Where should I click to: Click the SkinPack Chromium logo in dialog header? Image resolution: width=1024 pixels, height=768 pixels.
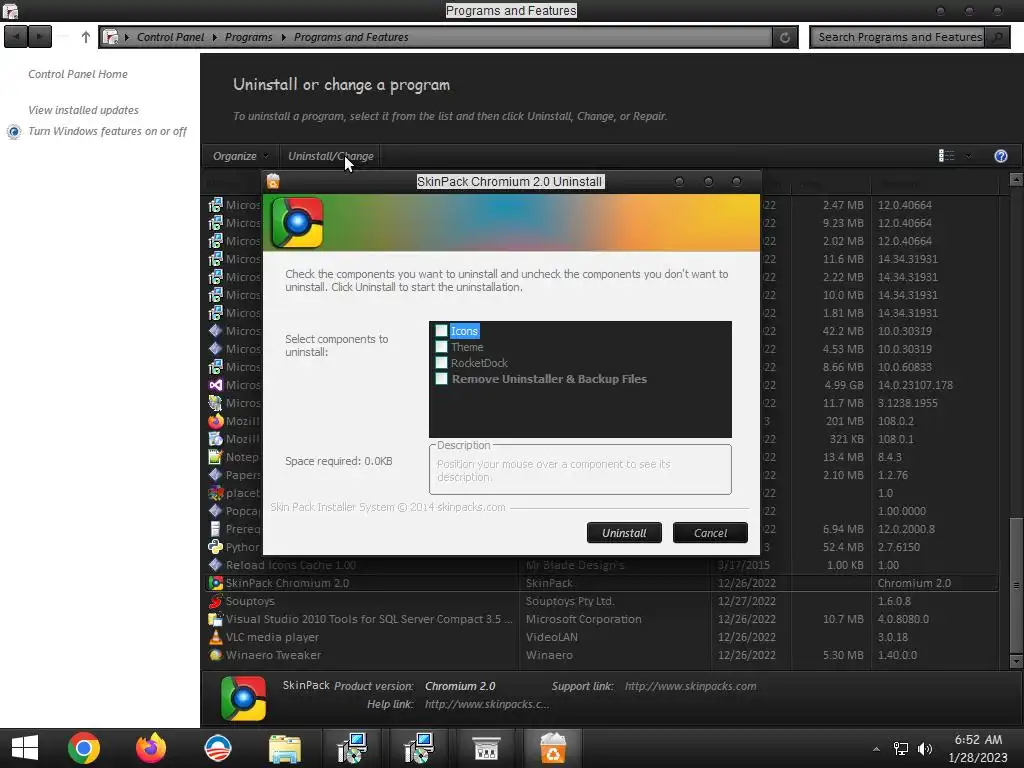[297, 223]
